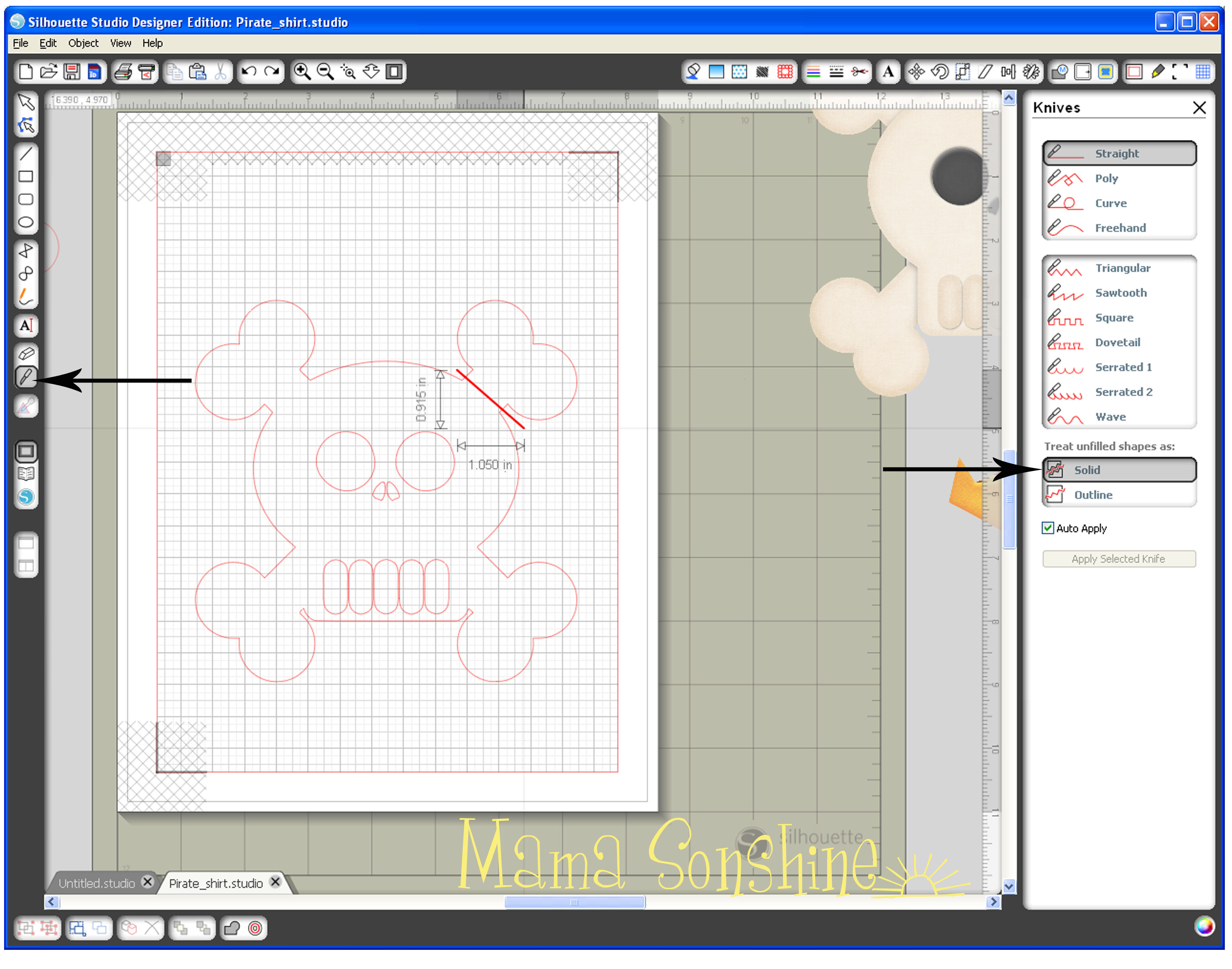Close the Pirate_shirt.studio tab
The width and height of the screenshot is (1232, 969).
point(275,882)
